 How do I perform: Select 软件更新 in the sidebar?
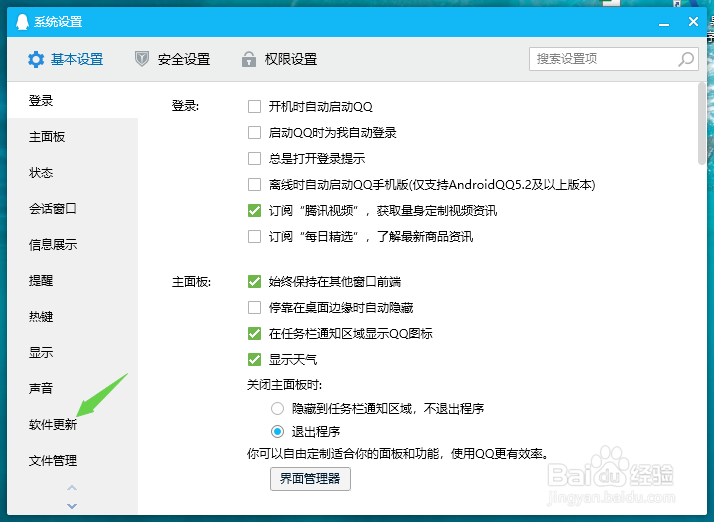click(72, 425)
